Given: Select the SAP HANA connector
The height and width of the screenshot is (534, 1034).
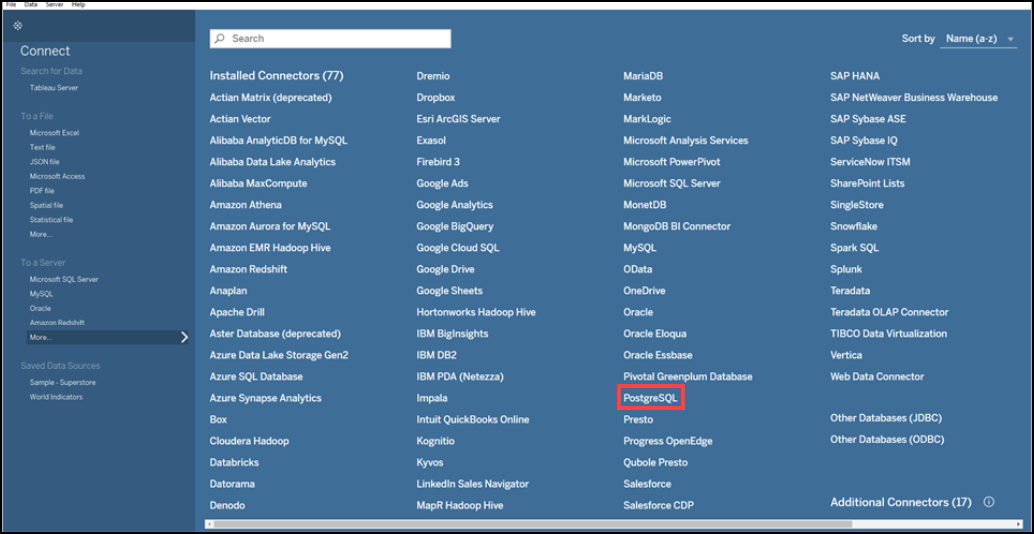Looking at the screenshot, I should click(x=855, y=76).
